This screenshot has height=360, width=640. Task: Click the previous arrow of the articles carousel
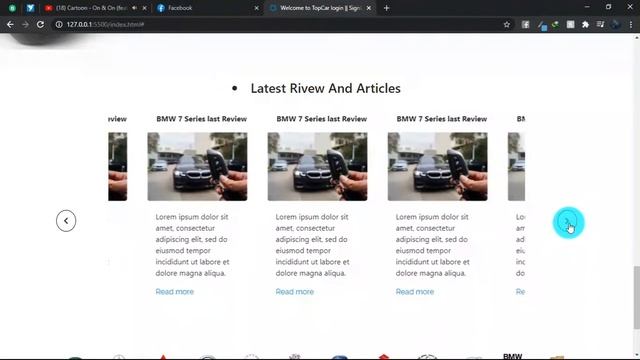(66, 221)
